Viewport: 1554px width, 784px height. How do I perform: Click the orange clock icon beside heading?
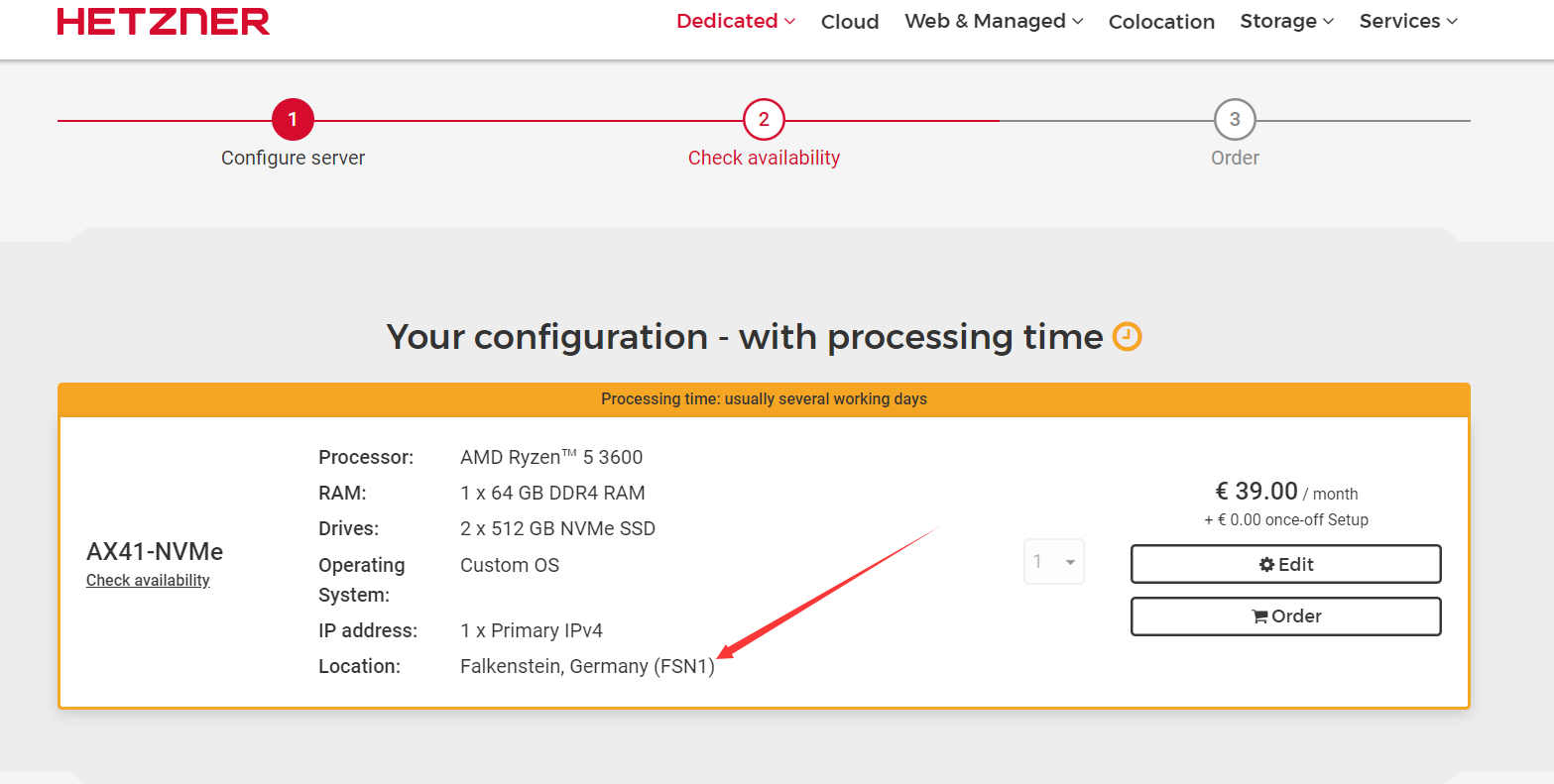(1128, 337)
